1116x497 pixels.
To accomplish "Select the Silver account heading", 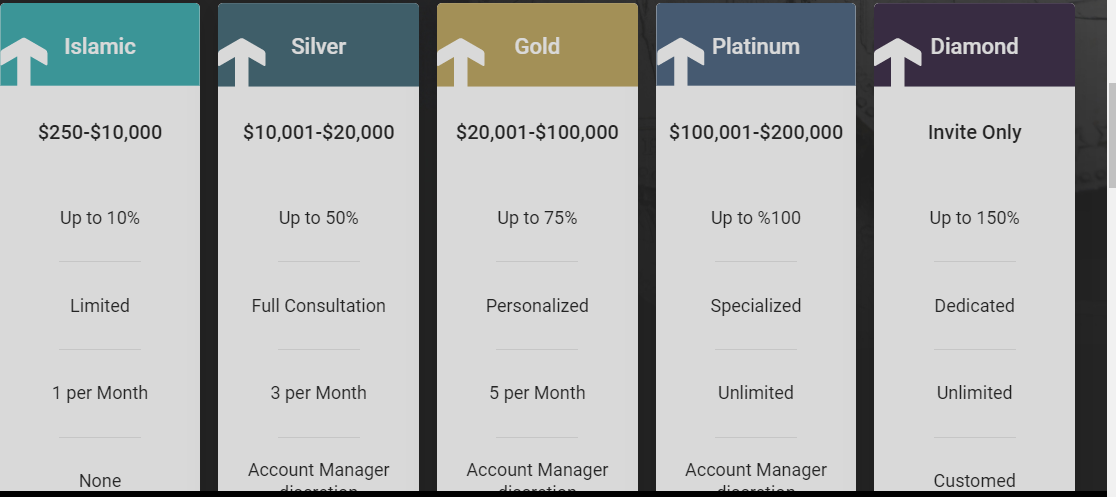I will pos(318,46).
